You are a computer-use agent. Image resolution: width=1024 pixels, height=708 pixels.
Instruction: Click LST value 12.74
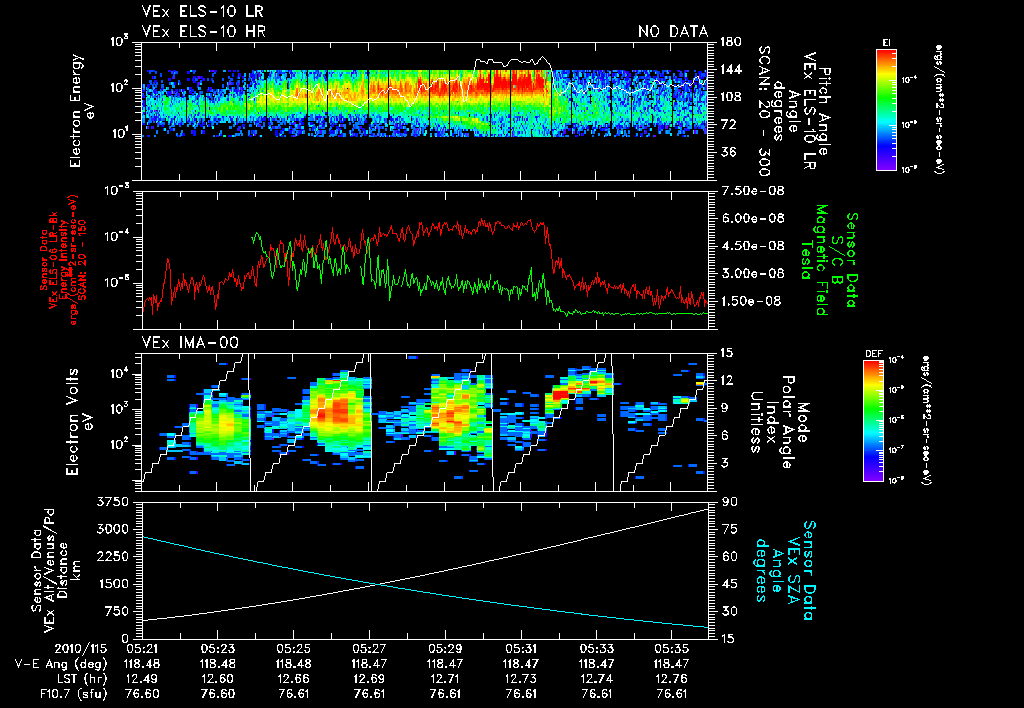point(597,679)
